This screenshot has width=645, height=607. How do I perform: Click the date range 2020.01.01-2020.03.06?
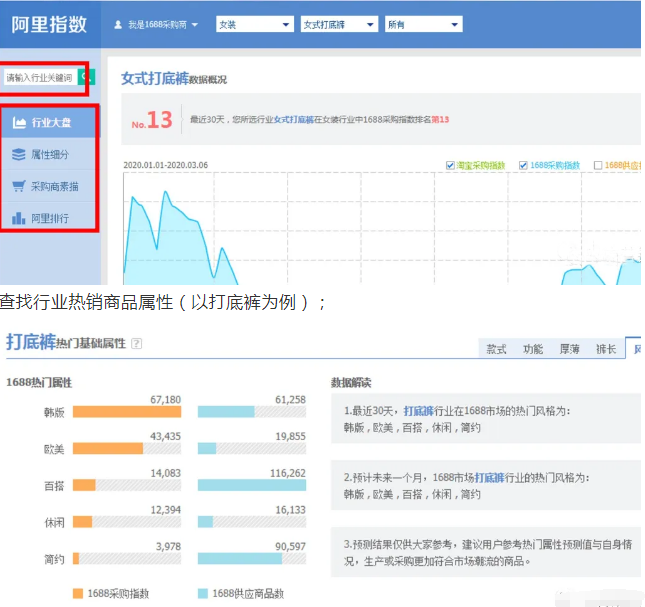click(x=165, y=165)
